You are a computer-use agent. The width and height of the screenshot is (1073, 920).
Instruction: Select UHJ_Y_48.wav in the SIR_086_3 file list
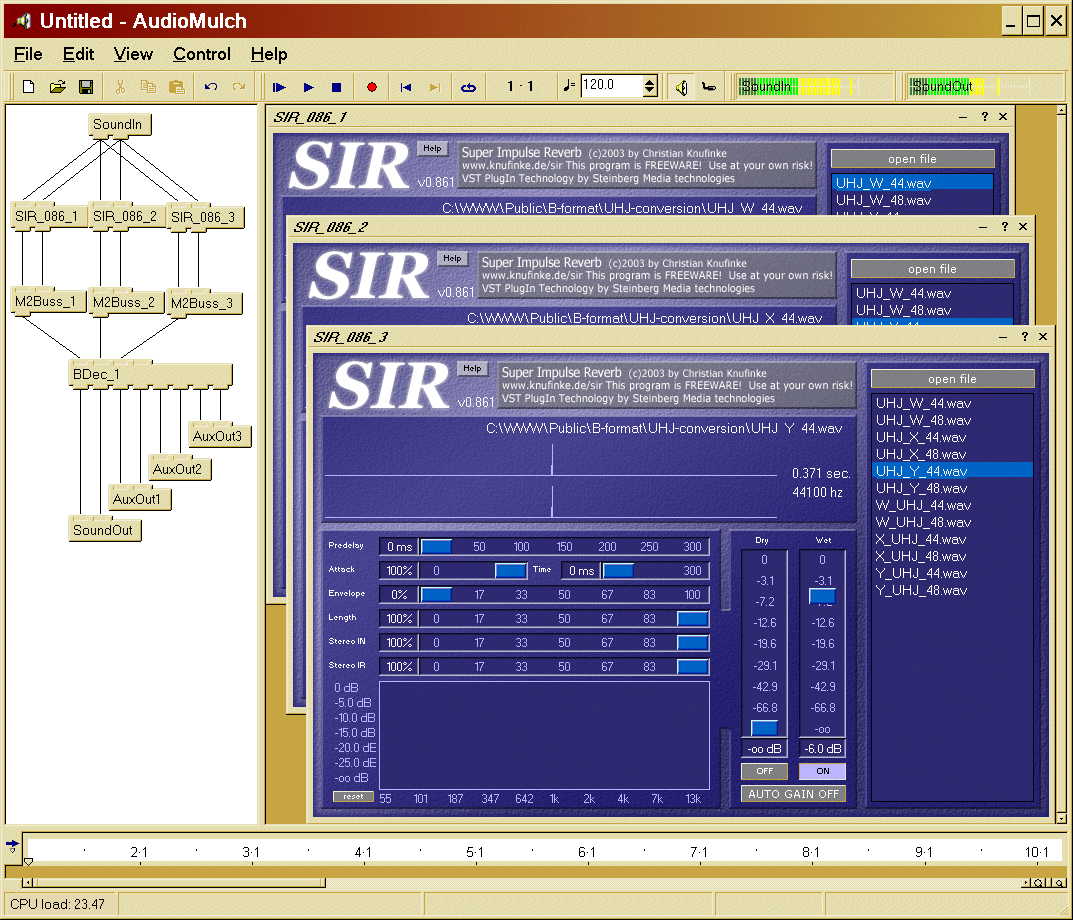click(x=952, y=488)
